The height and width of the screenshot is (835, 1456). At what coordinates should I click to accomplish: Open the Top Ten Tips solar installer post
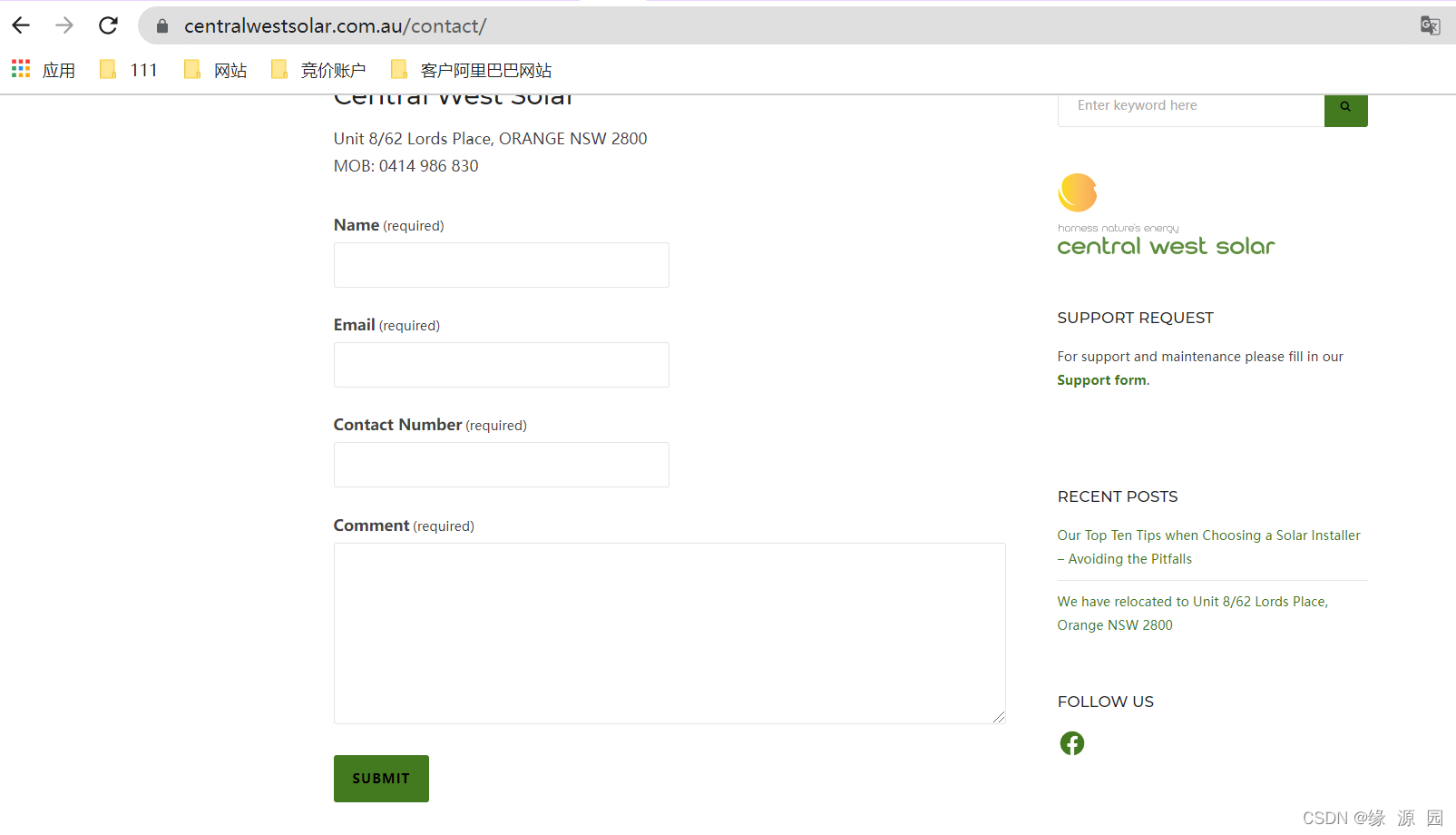click(x=1208, y=547)
